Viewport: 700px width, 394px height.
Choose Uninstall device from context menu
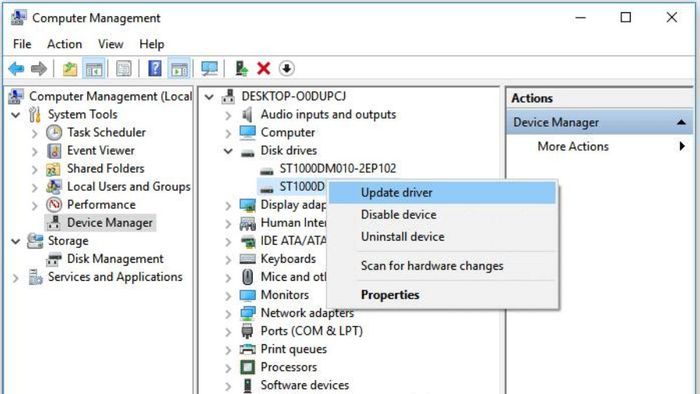click(x=442, y=237)
